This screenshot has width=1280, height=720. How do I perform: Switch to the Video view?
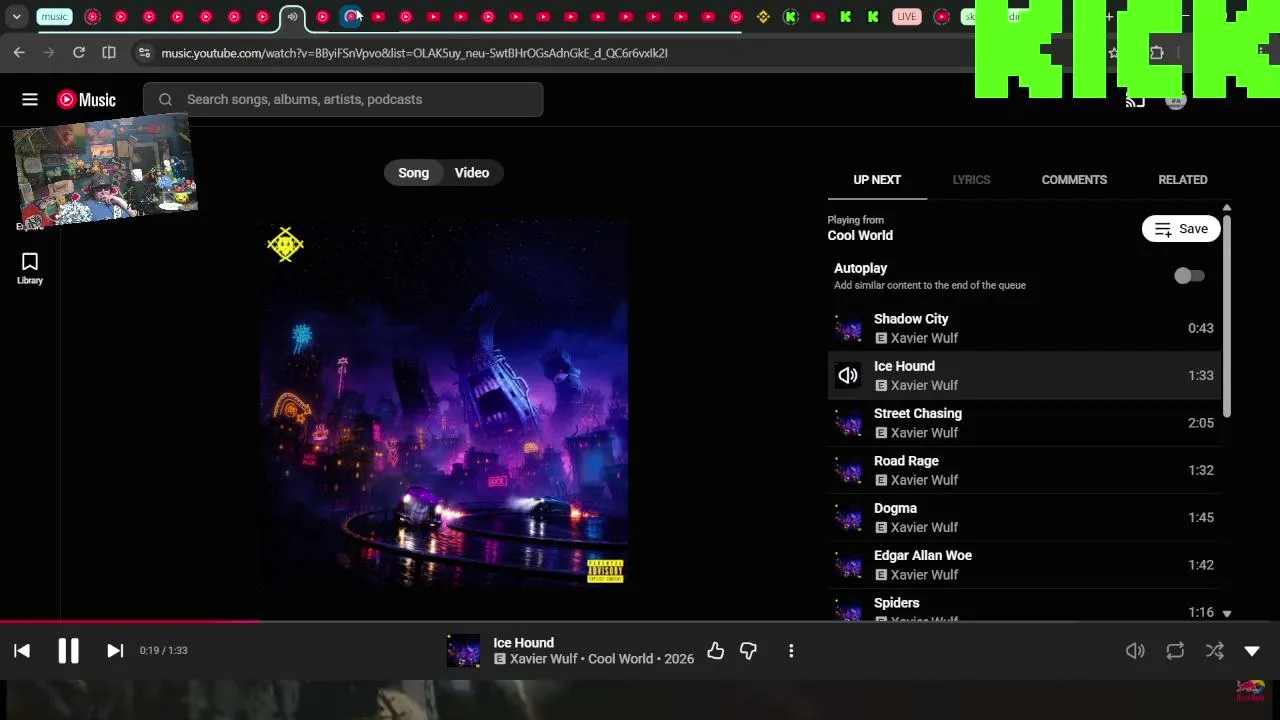pyautogui.click(x=472, y=173)
